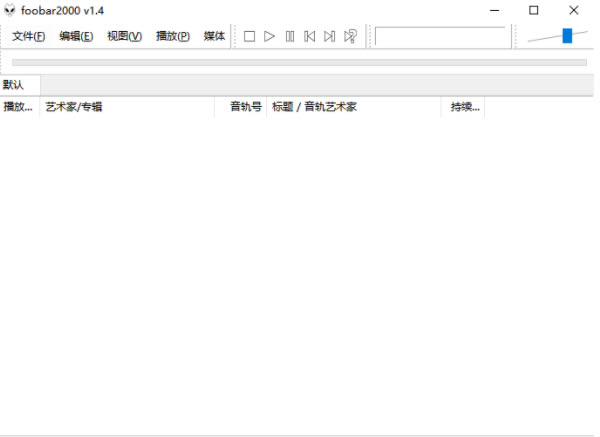Open the 媒体 menu

tap(214, 36)
